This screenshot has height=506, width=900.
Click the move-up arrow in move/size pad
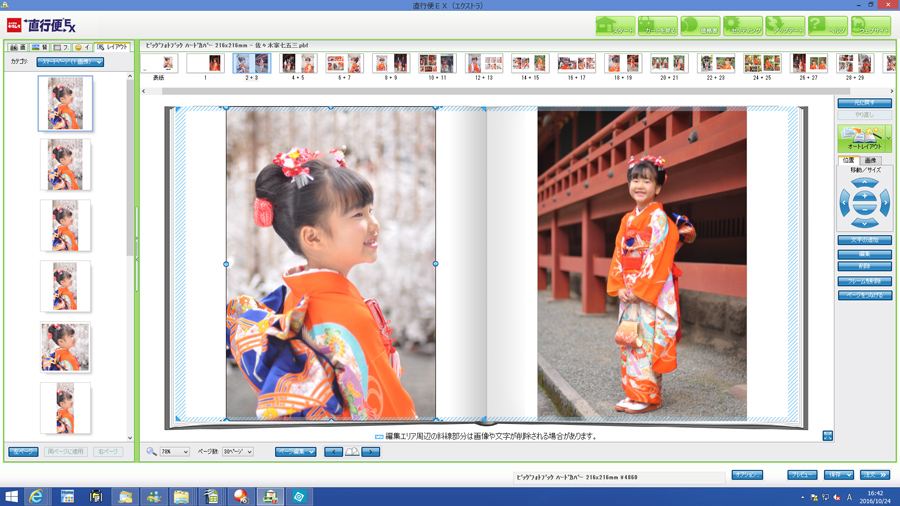(864, 183)
